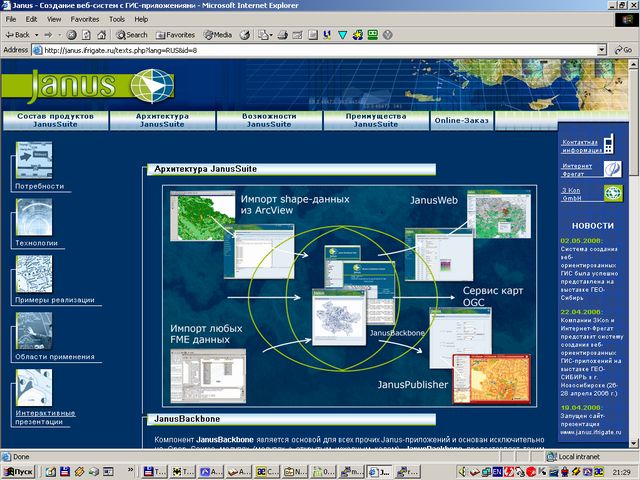Open the Состав продуктов JanusSuite tab
This screenshot has height=480, width=640.
pyautogui.click(x=56, y=120)
